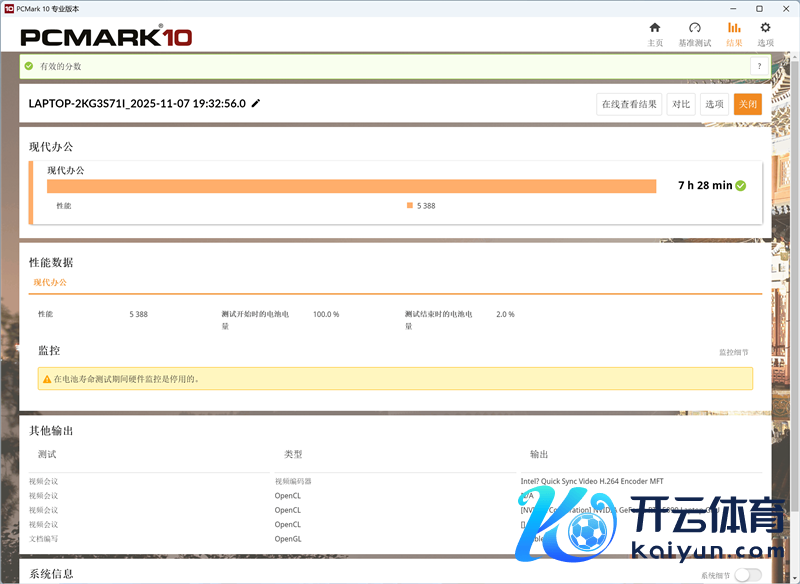The image size is (800, 584).
Task: Go to 基准测试 benchmark gauge icon
Action: click(695, 28)
